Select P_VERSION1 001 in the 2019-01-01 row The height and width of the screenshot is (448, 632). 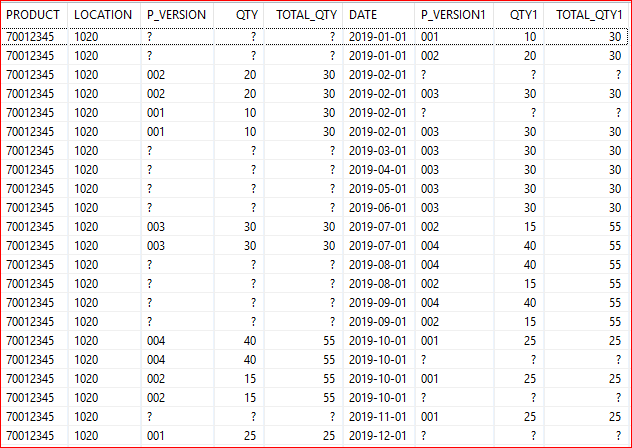click(430, 37)
